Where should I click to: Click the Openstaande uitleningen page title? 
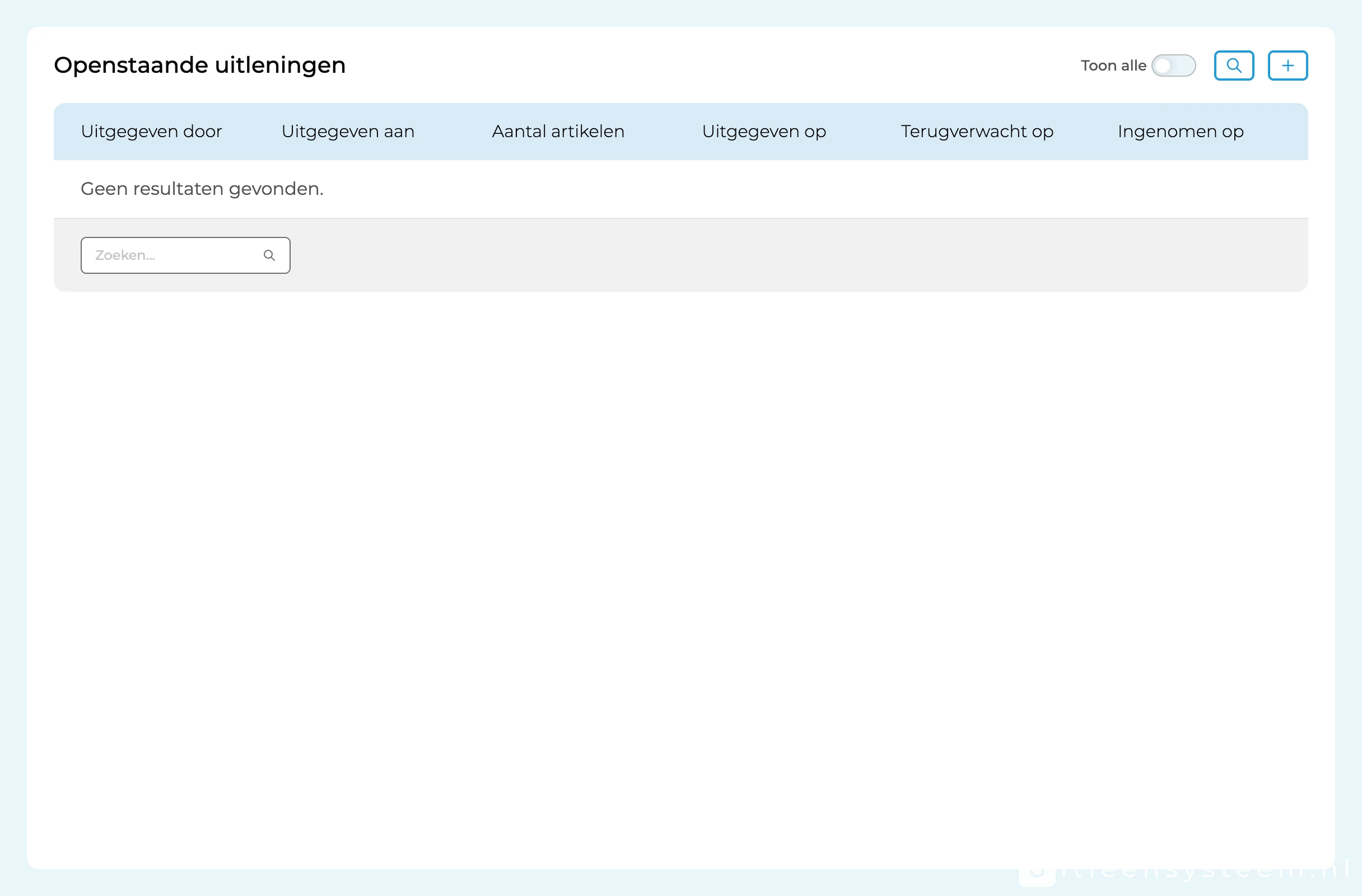(200, 64)
